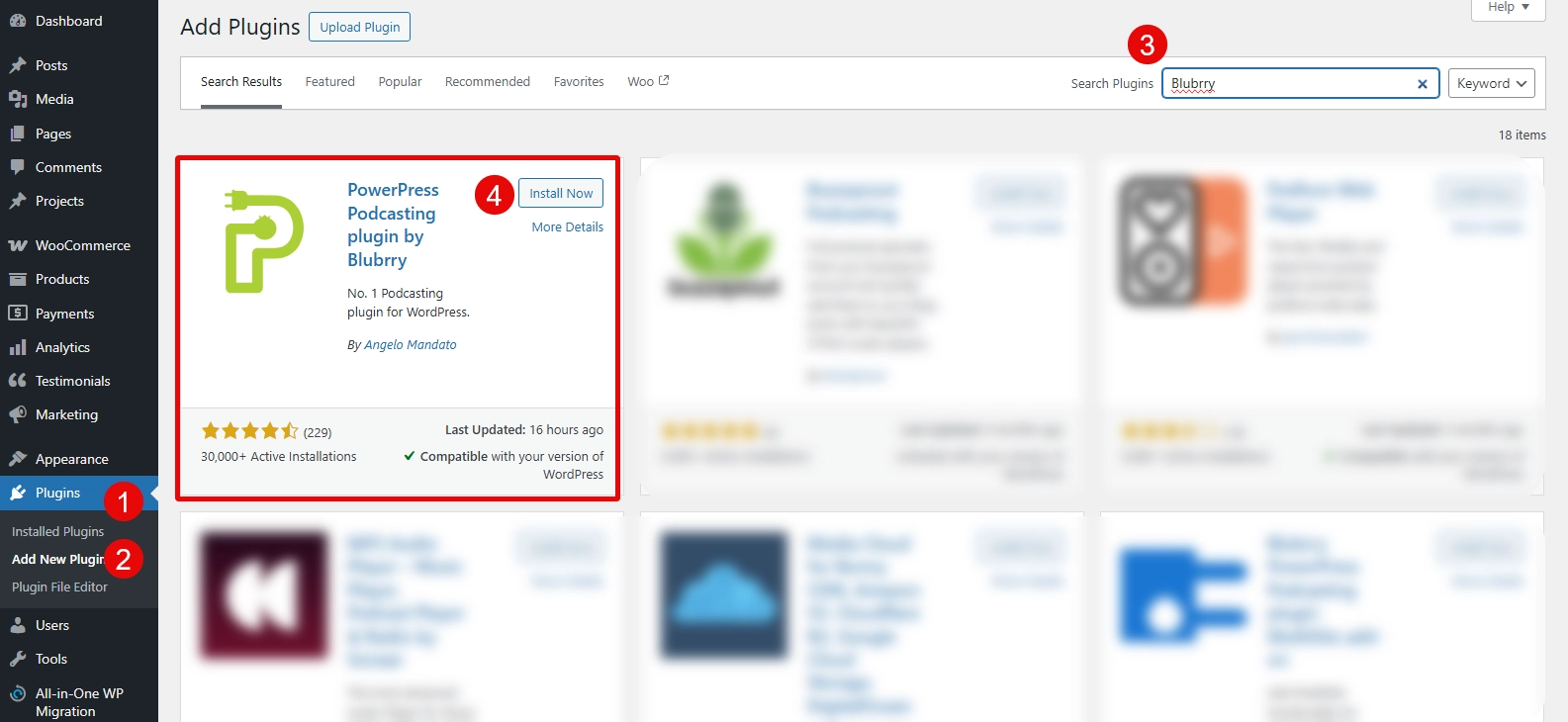
Task: Click '30,000+ Active Installations' text
Action: pyautogui.click(x=279, y=456)
